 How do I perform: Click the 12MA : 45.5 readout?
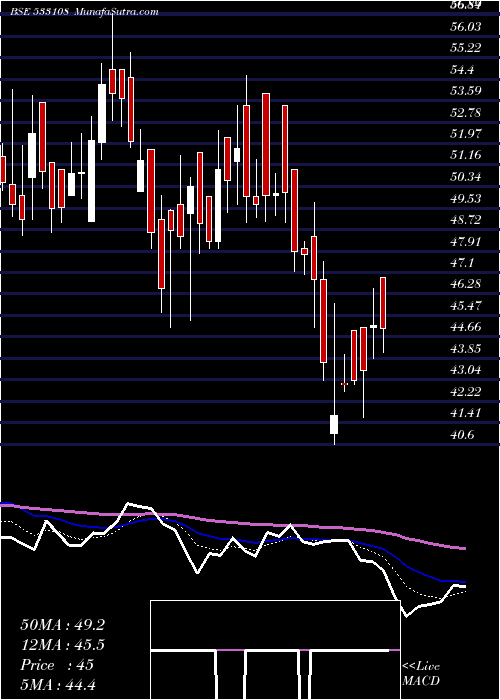coord(62,645)
